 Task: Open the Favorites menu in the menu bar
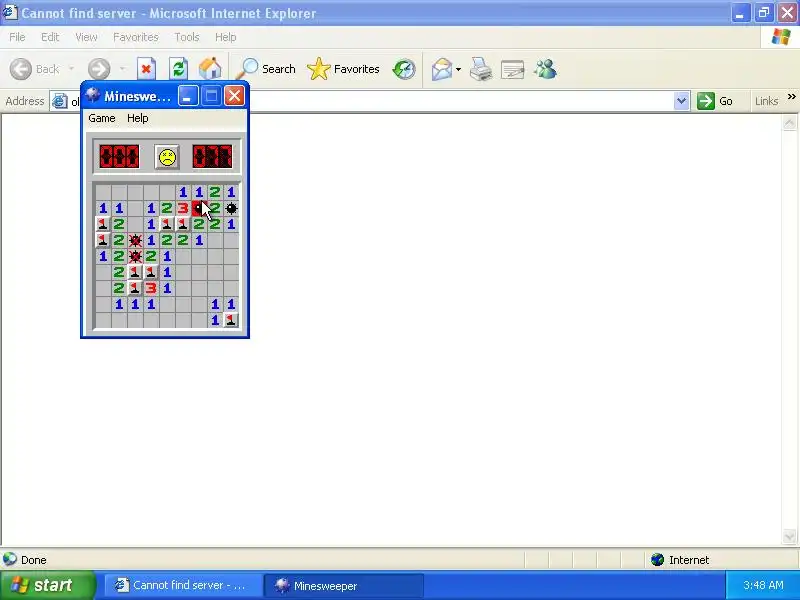pyautogui.click(x=136, y=37)
